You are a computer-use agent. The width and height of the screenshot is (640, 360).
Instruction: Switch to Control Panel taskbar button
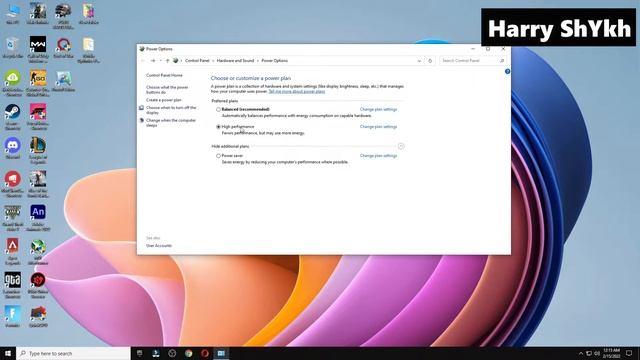(x=221, y=353)
